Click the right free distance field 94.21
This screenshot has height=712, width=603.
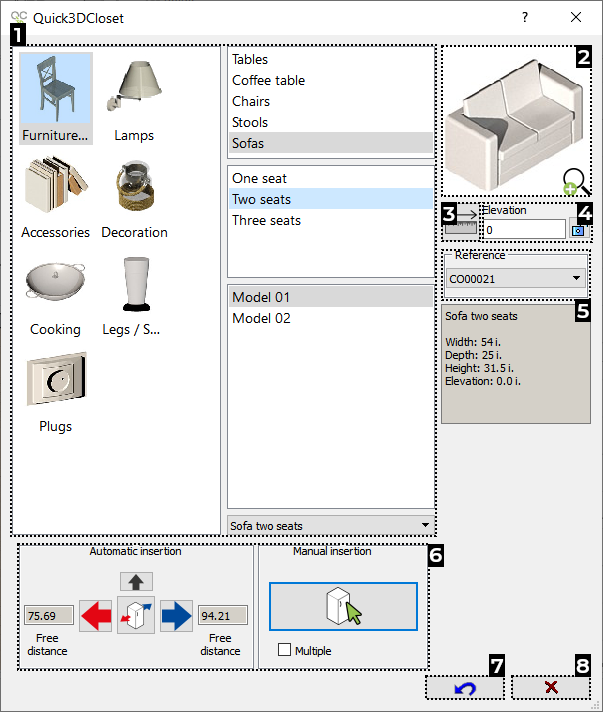(x=222, y=615)
